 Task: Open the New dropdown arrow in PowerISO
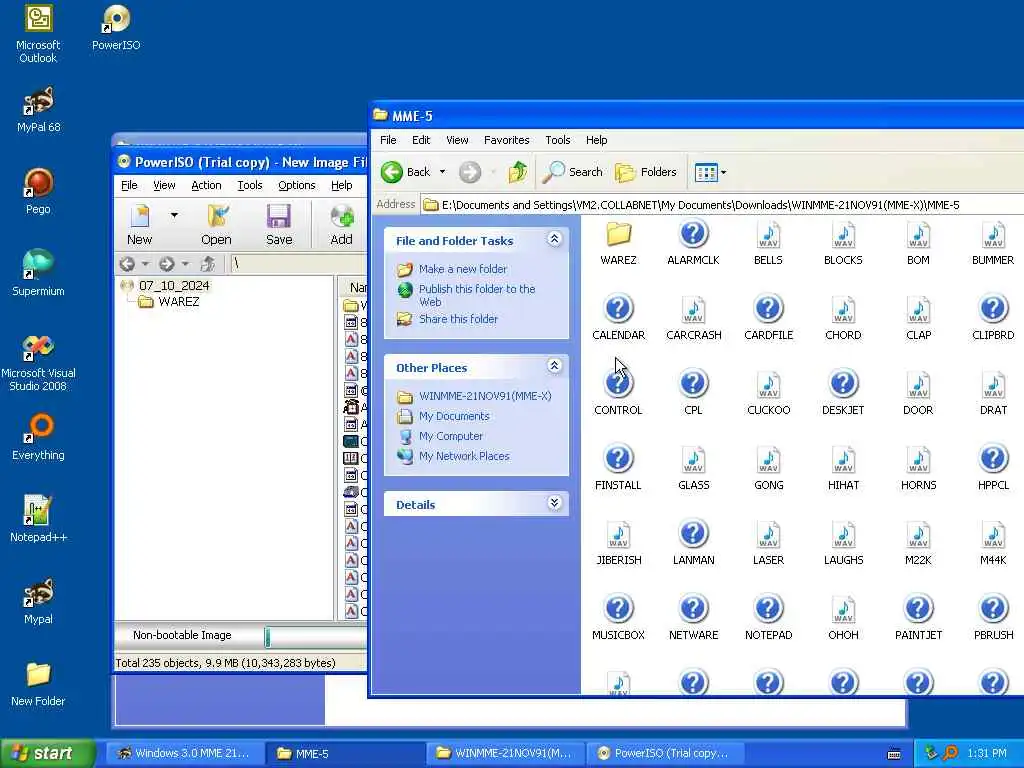point(174,215)
